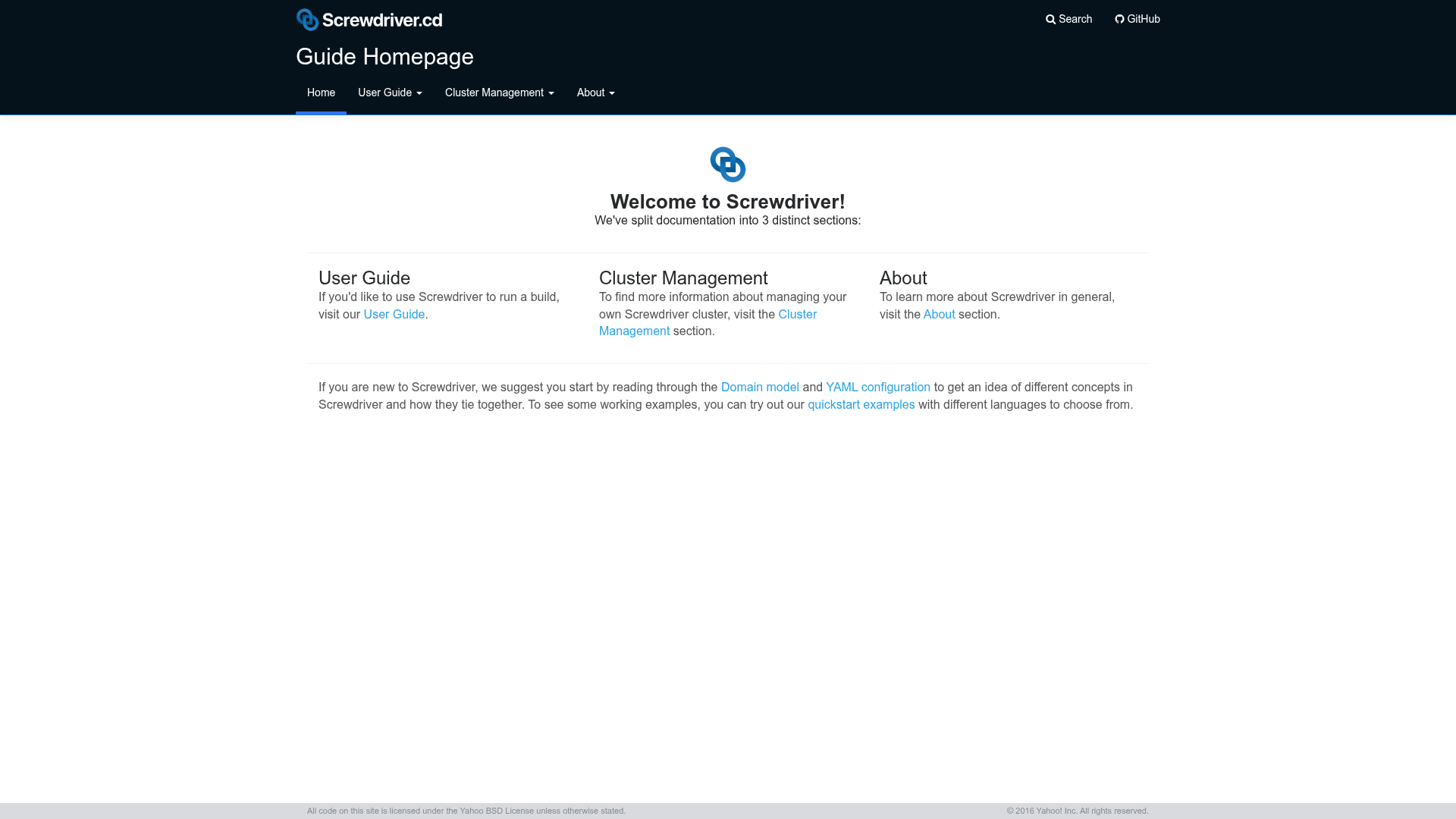
Task: Click the Welcome to Screwdriver! heading
Action: coord(728,202)
